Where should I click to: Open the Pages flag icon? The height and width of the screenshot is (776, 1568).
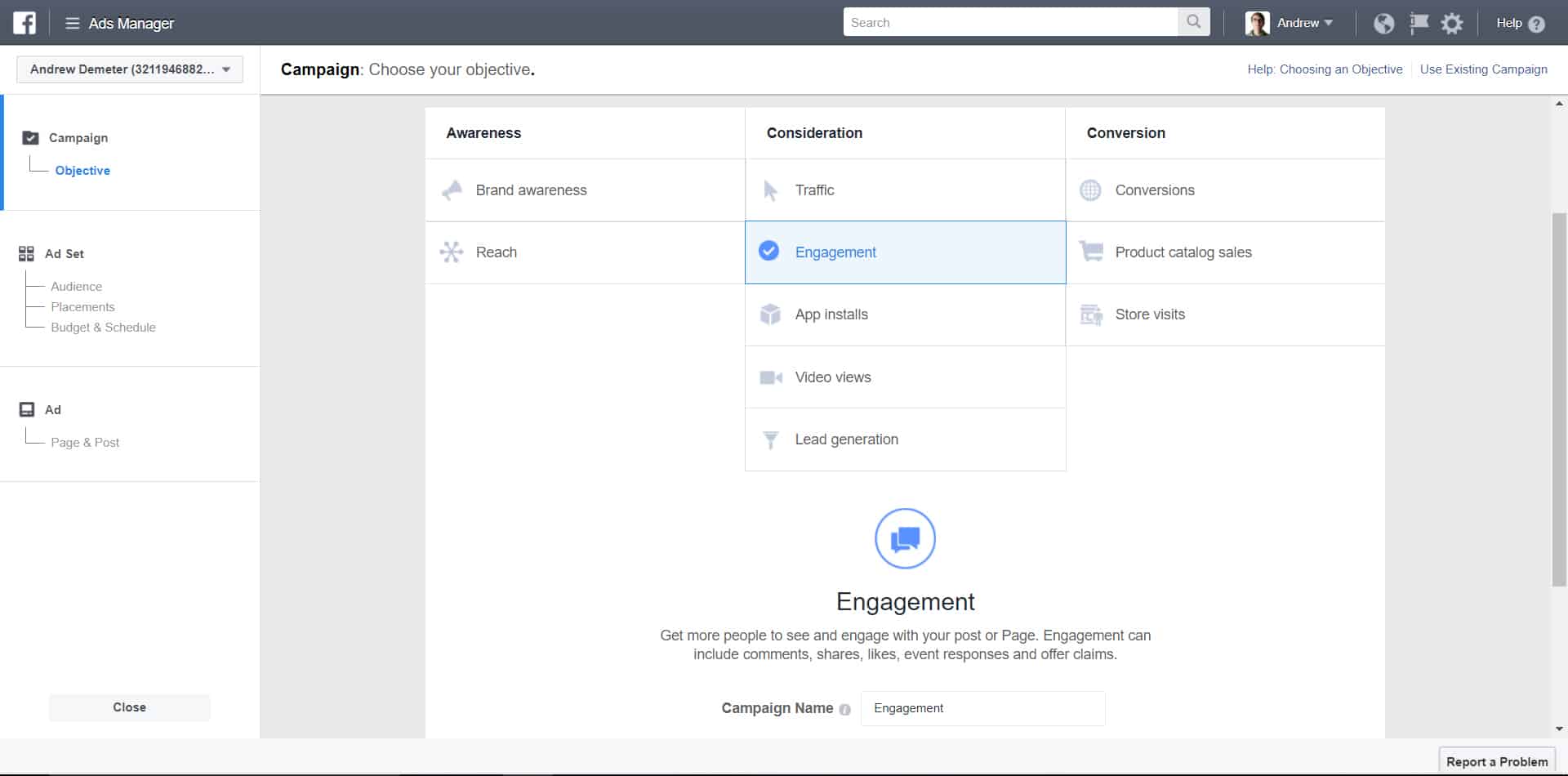tap(1419, 23)
